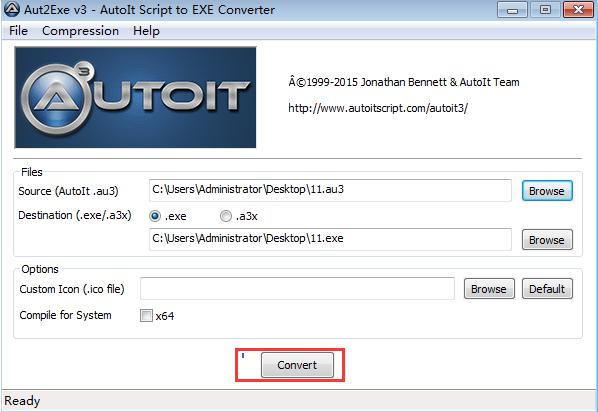Browse for the destination exe file
Viewport: 598px width, 412px height.
pyautogui.click(x=547, y=240)
